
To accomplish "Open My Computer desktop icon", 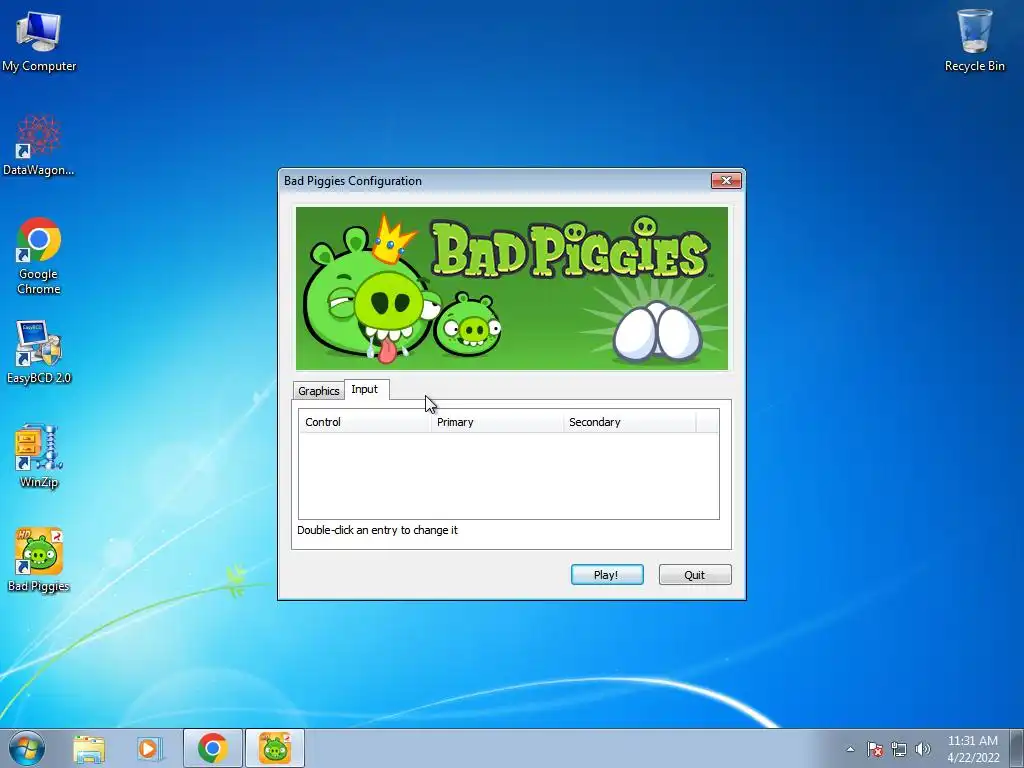I will pyautogui.click(x=39, y=40).
